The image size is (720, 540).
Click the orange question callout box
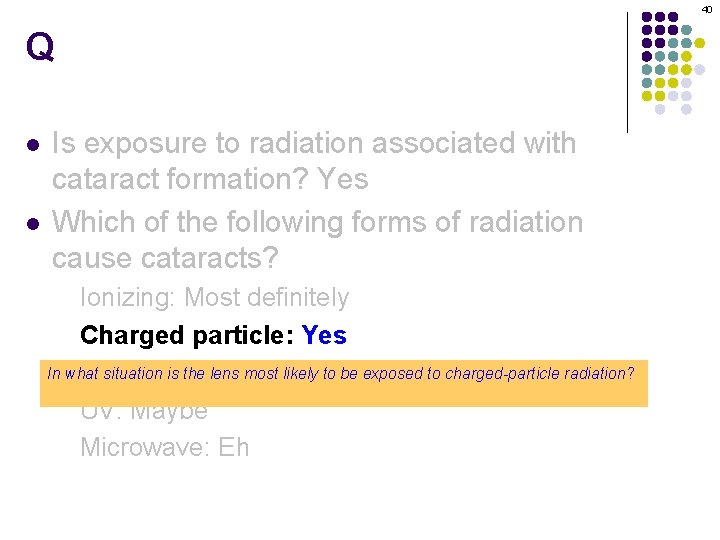(344, 383)
